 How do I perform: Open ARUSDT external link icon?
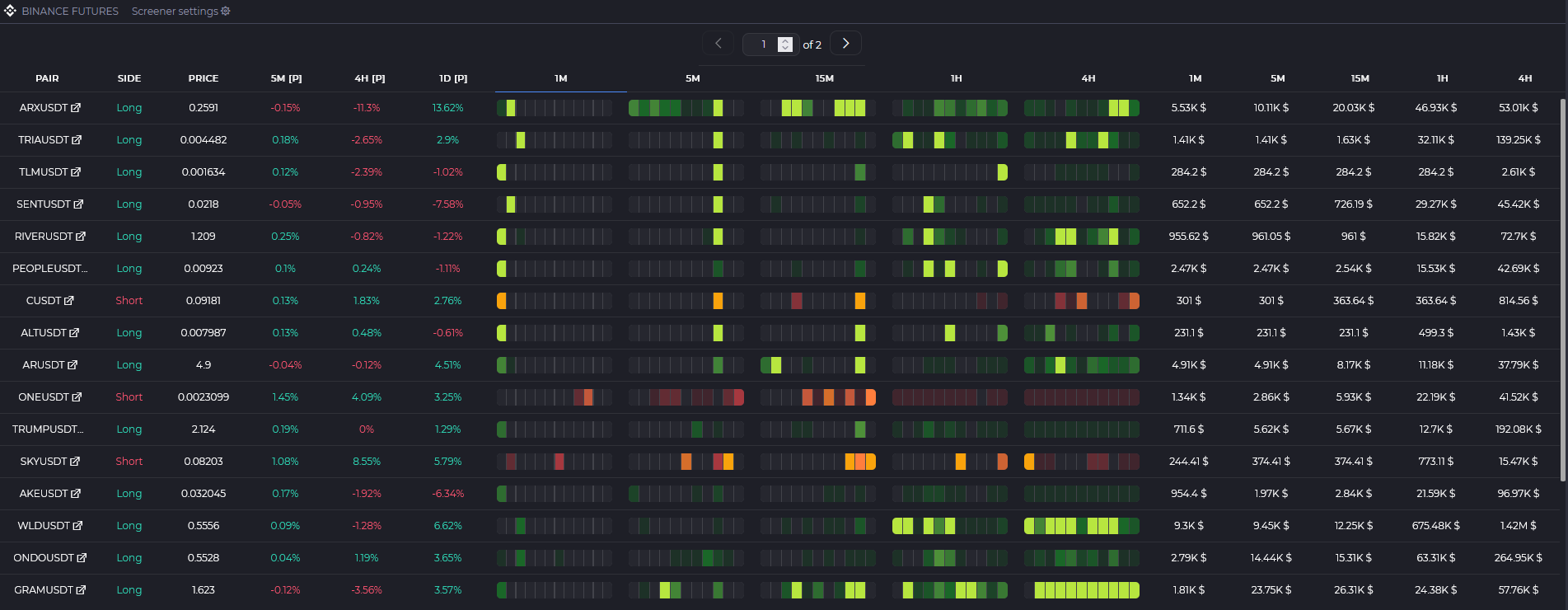[x=73, y=365]
